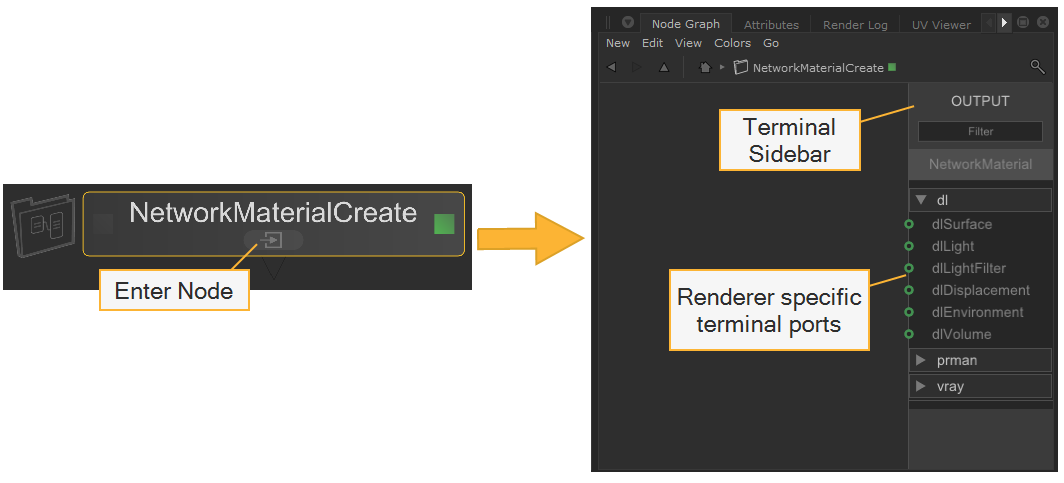Click the dark square at the node's left
Screen dimensions: 1064x483
tap(103, 224)
